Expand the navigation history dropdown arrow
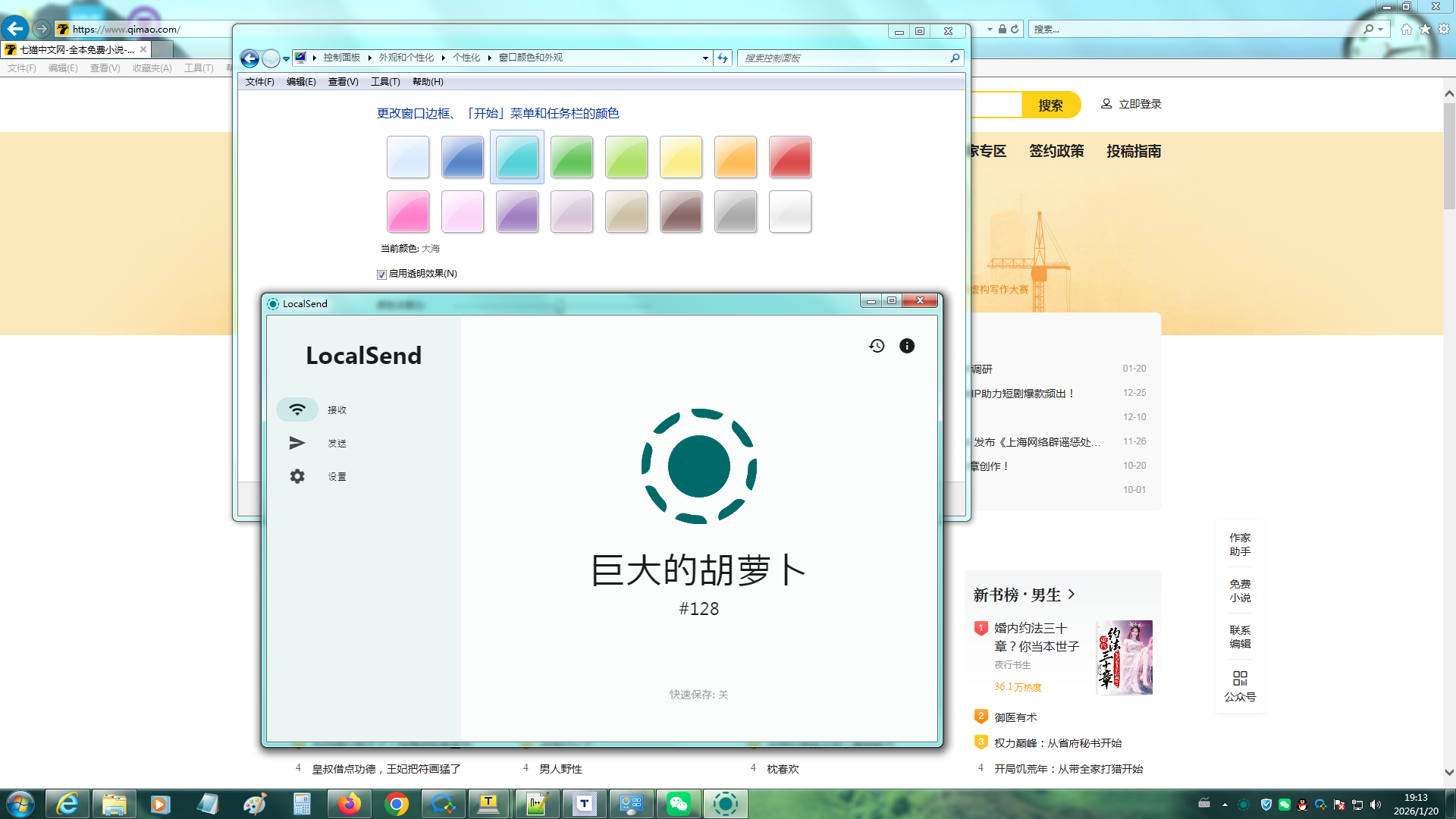The image size is (1456, 819). pyautogui.click(x=286, y=58)
